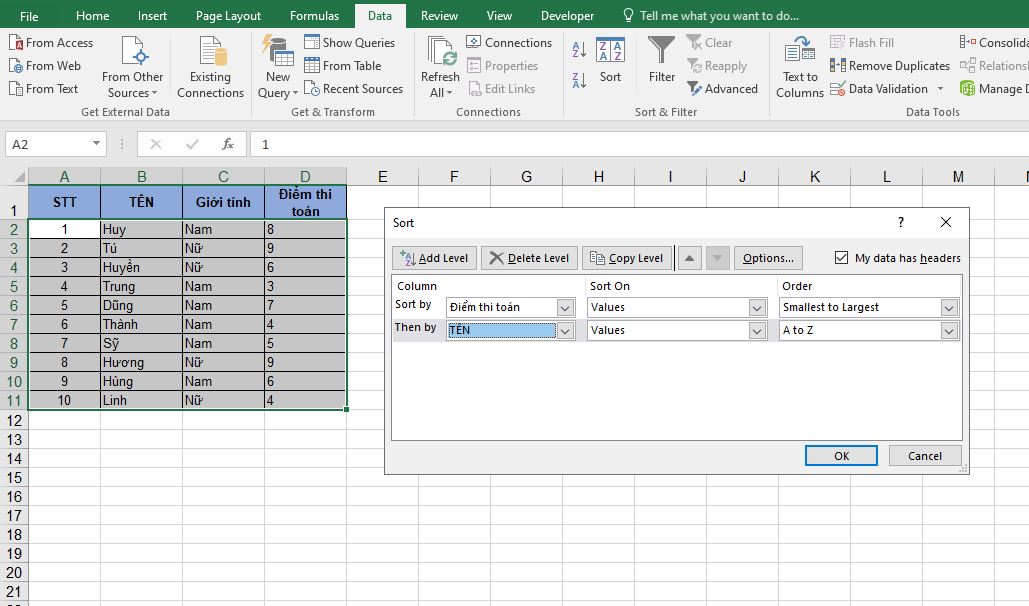Viewport: 1029px width, 606px height.
Task: Uncheck My data has headers
Action: point(841,258)
